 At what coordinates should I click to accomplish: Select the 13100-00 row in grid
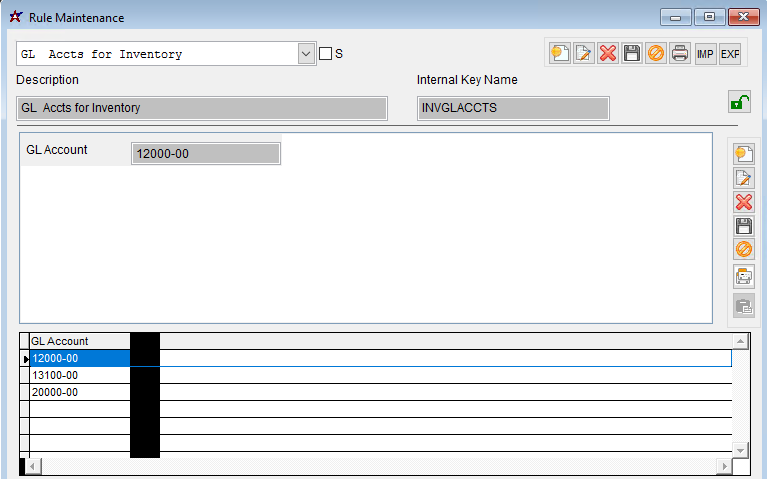click(x=80, y=375)
